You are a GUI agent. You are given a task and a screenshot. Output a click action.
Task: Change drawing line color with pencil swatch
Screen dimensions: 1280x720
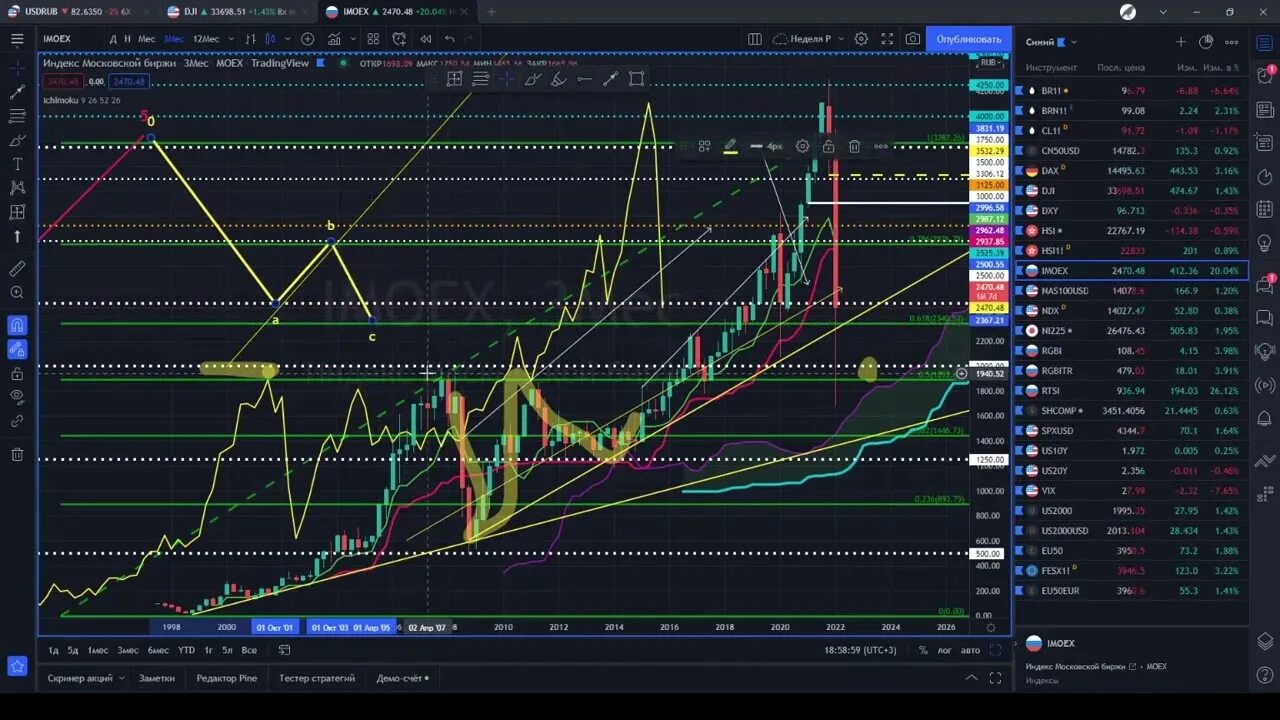[x=731, y=146]
